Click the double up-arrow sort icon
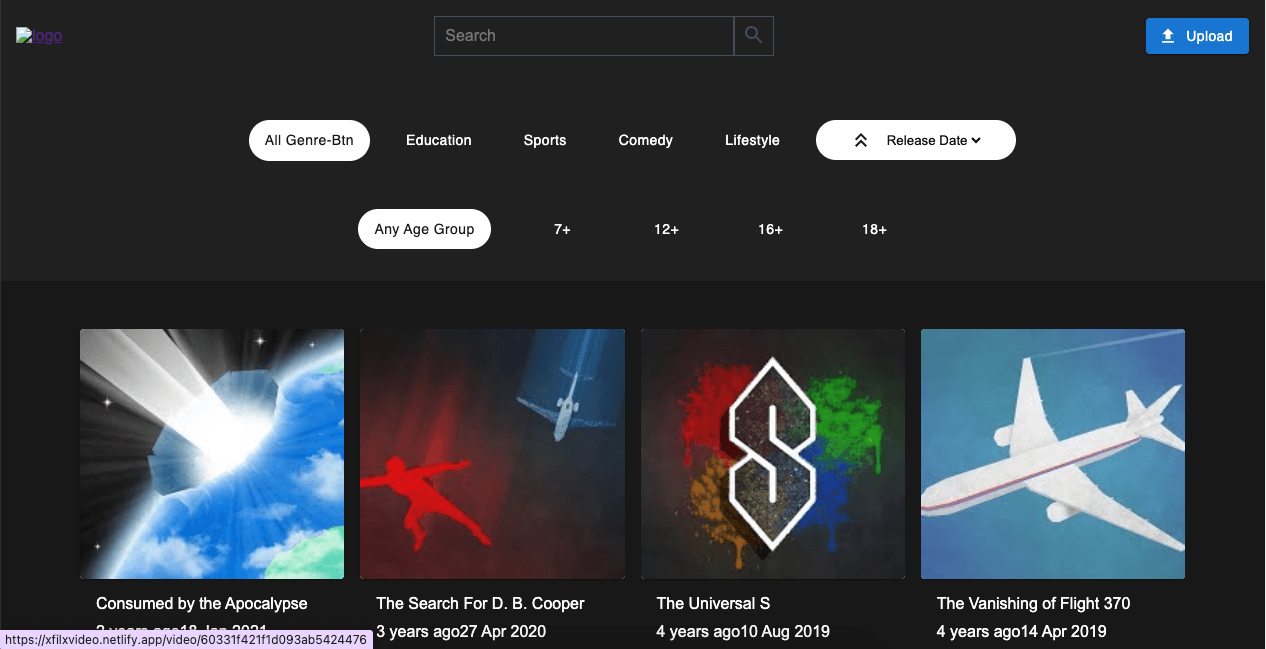Viewport: 1266px width, 649px height. (x=860, y=141)
